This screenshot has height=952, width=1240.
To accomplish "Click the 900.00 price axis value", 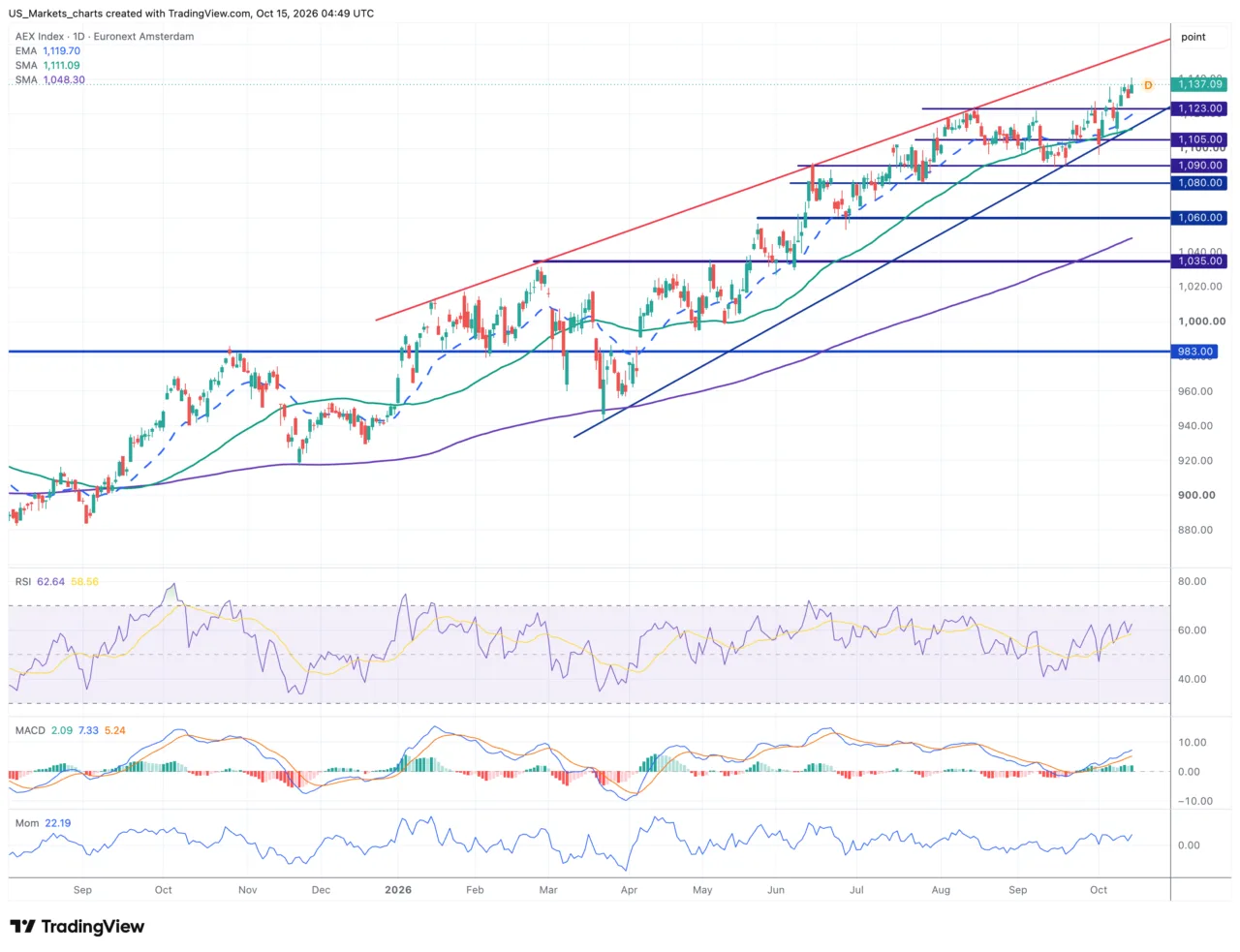I will (x=1196, y=495).
